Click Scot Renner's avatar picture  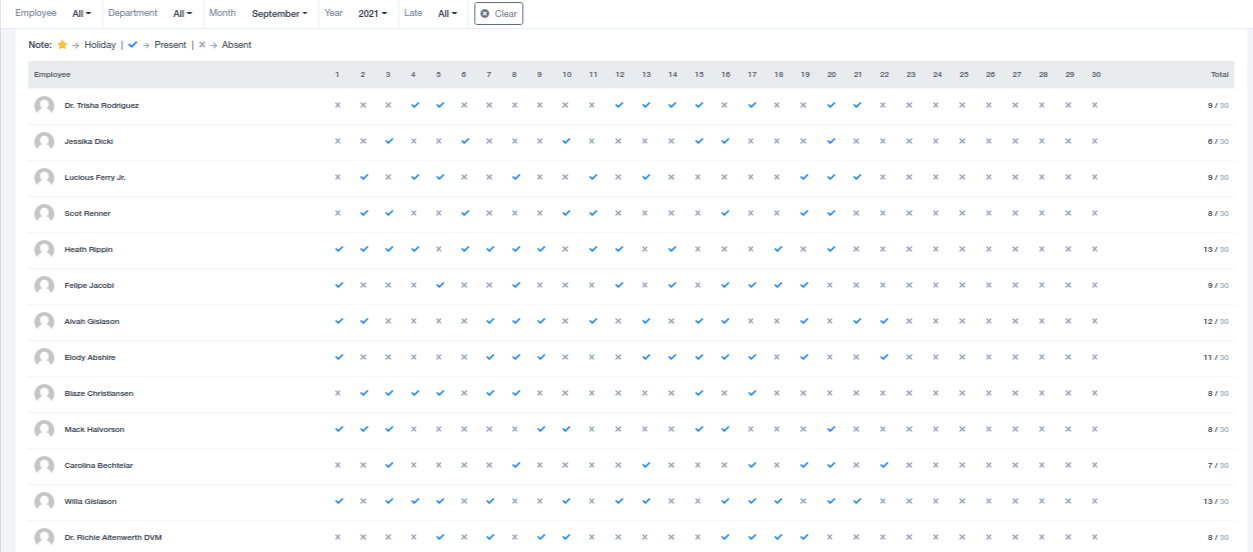[x=44, y=214]
